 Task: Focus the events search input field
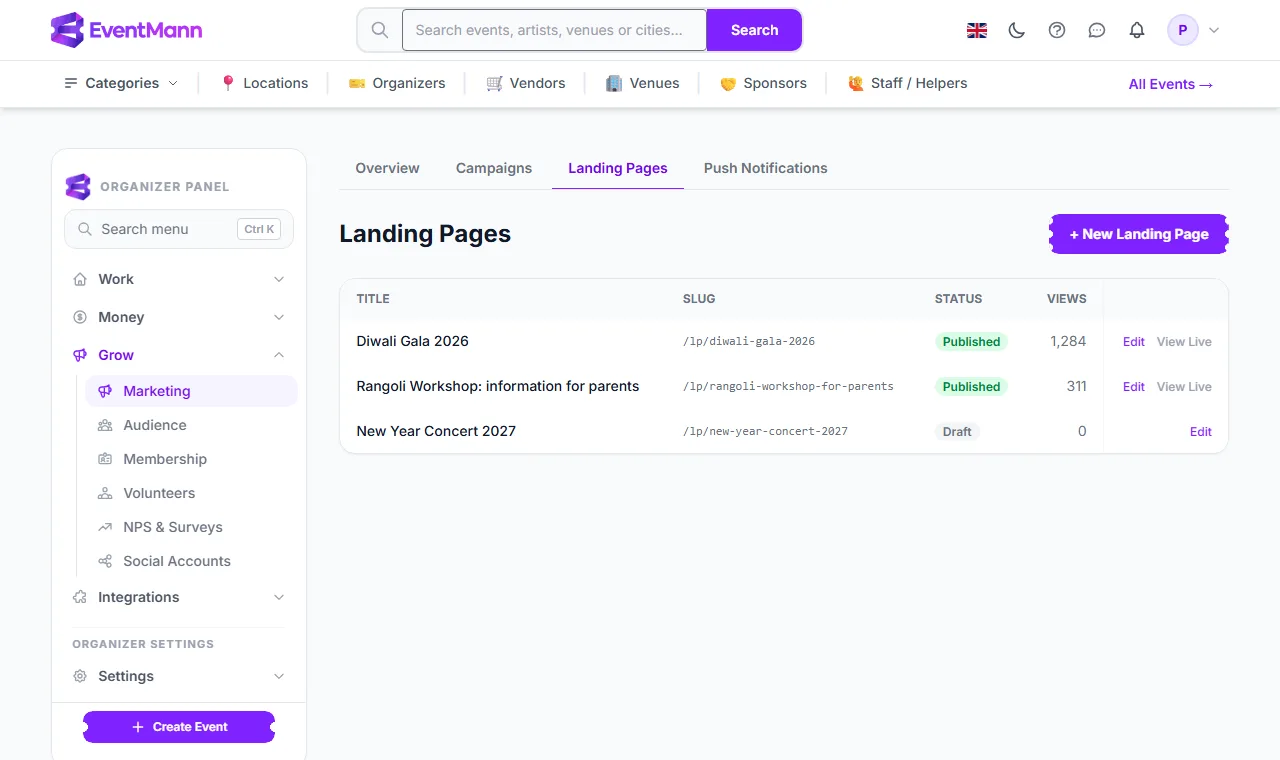pyautogui.click(x=554, y=30)
